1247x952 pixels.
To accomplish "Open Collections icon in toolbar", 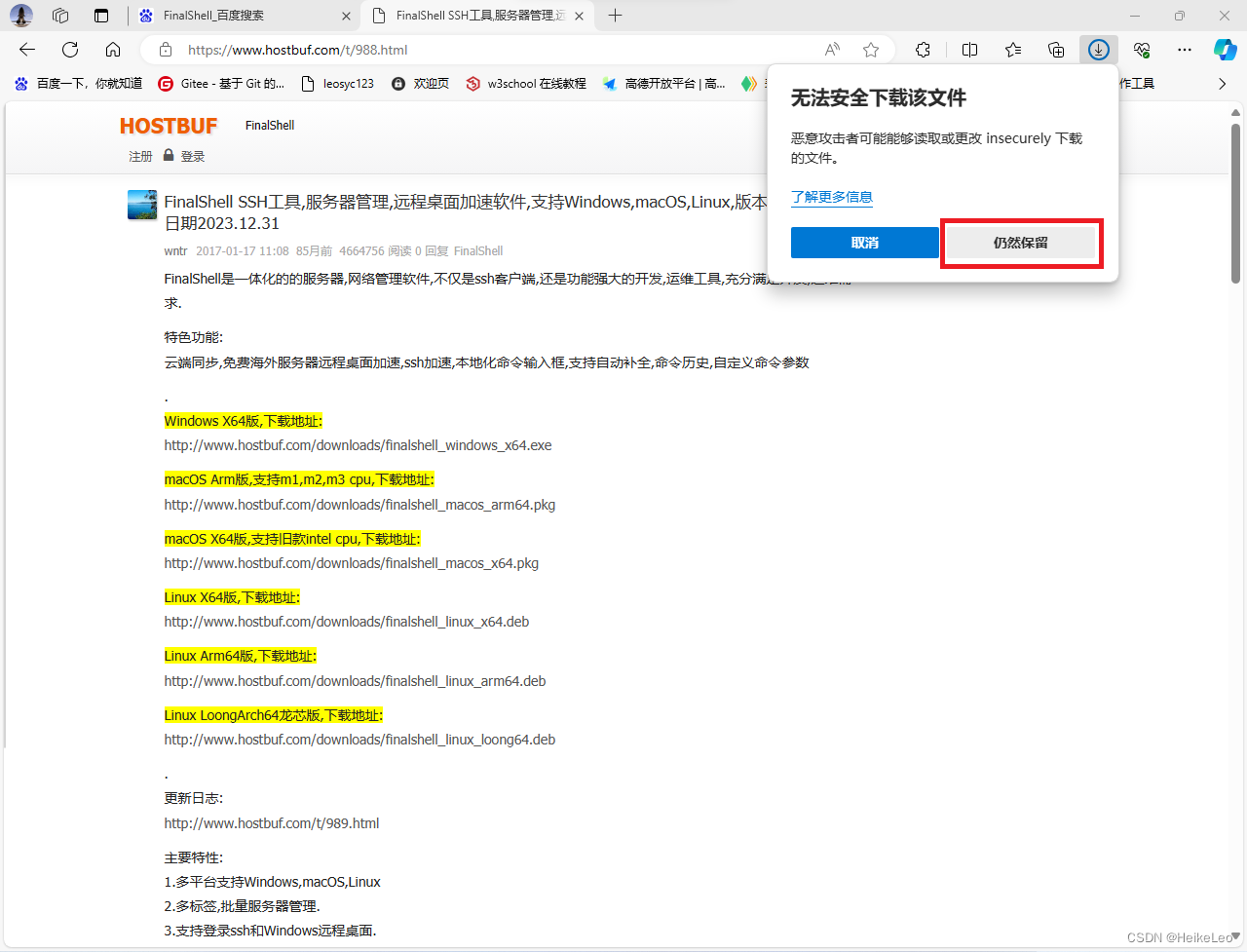I will 1056,50.
